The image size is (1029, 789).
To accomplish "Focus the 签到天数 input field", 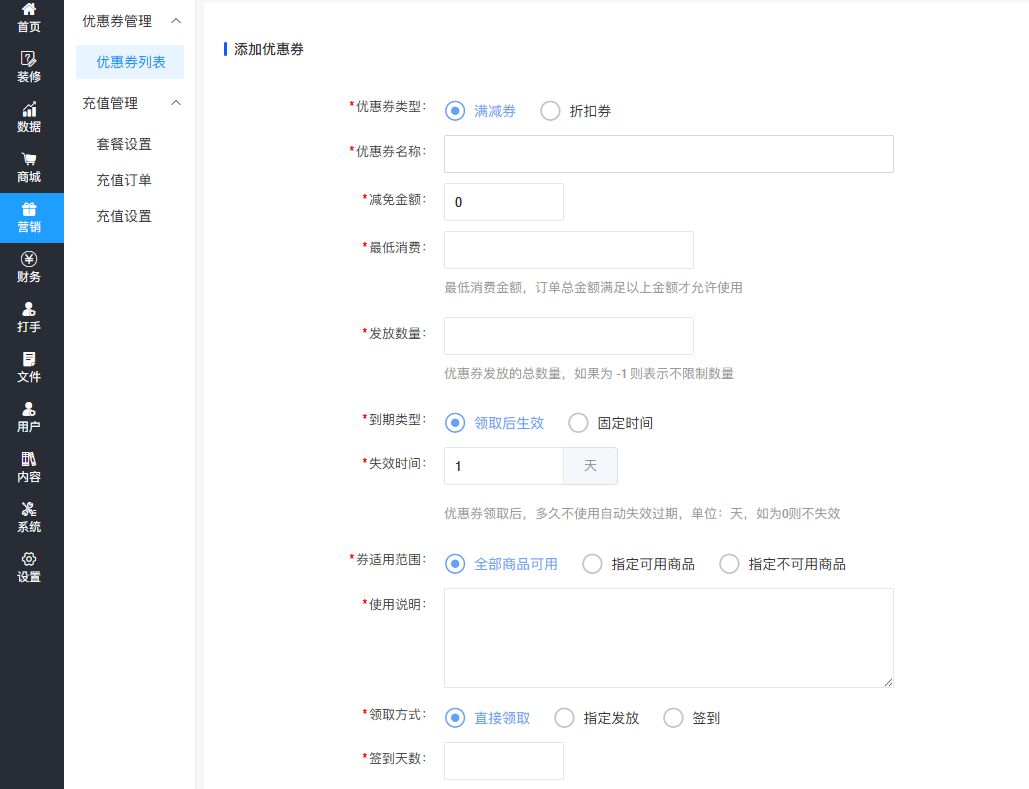I will click(503, 761).
